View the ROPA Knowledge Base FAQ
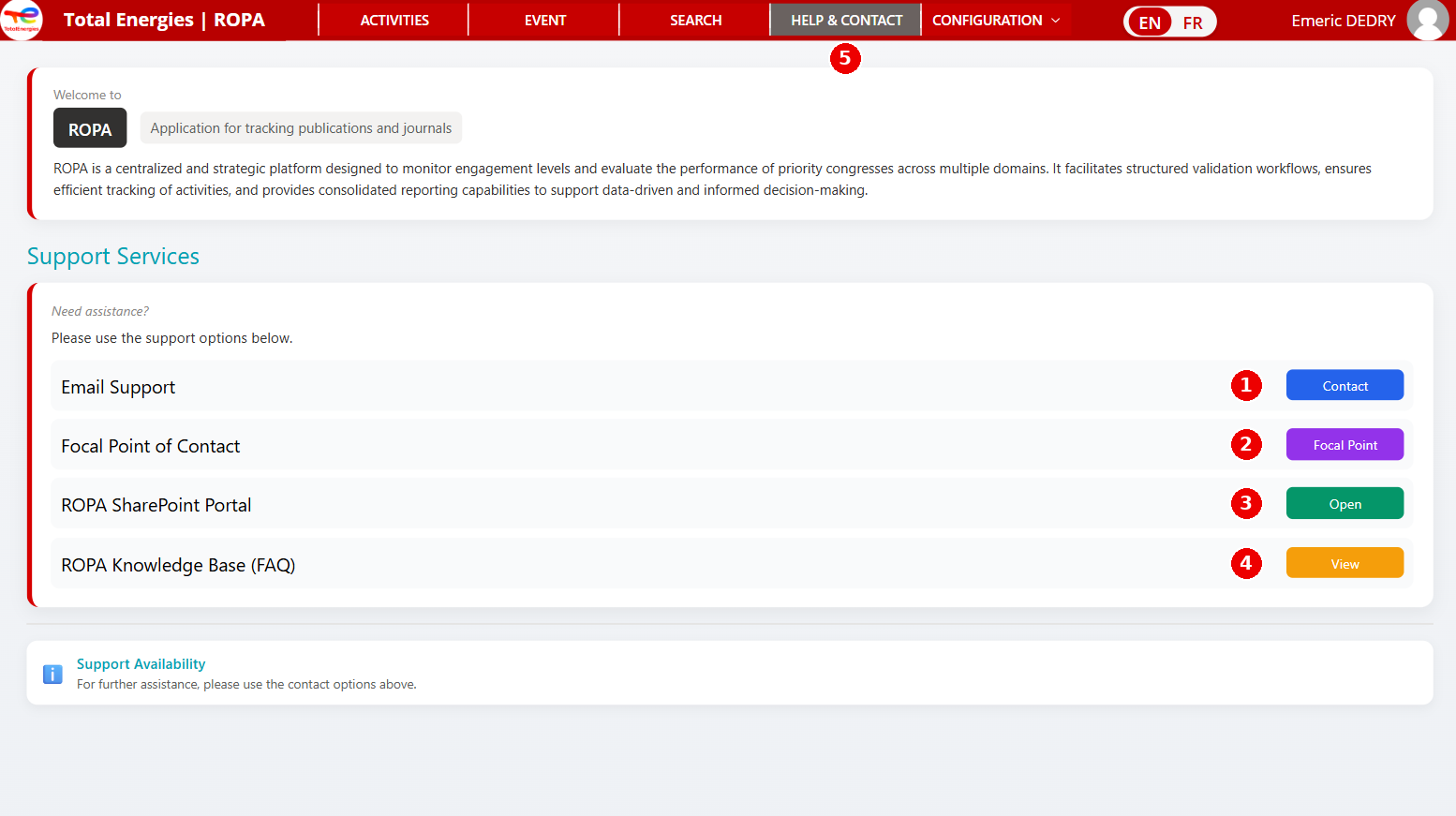The height and width of the screenshot is (816, 1456). [x=1345, y=563]
